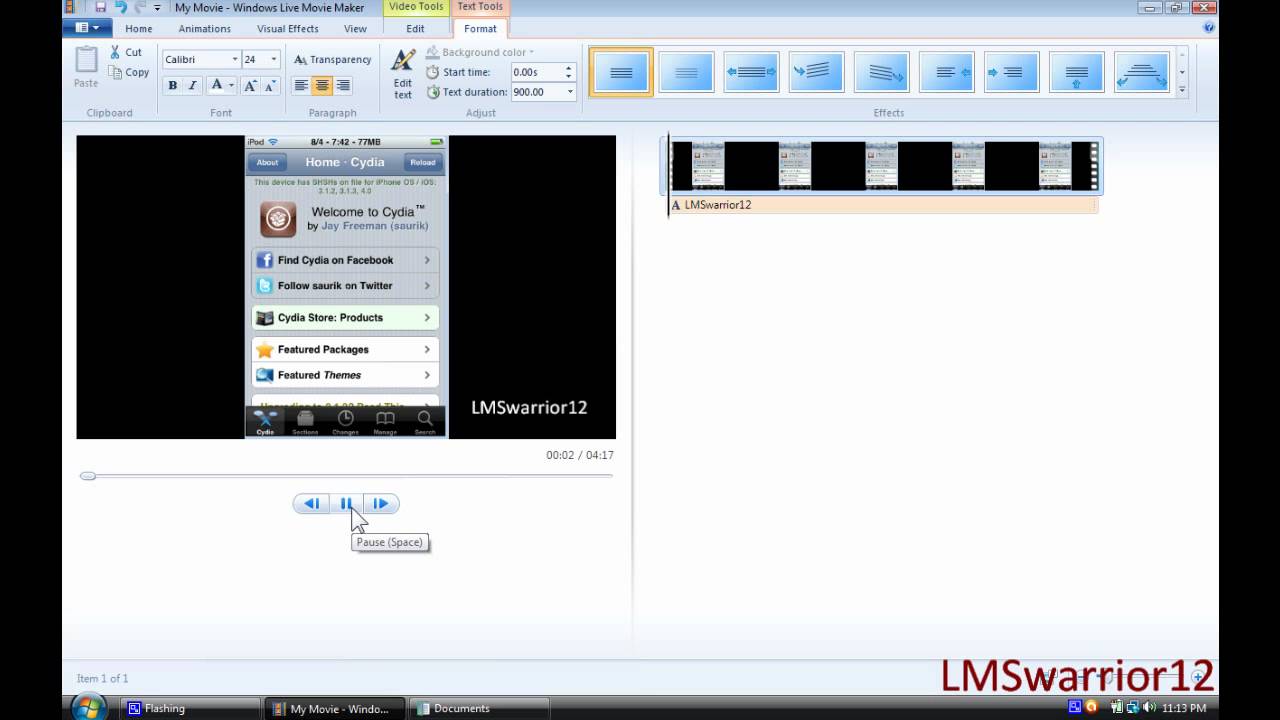The image size is (1280, 720).
Task: Select the fly-out to bottom-right text effect
Action: click(881, 72)
